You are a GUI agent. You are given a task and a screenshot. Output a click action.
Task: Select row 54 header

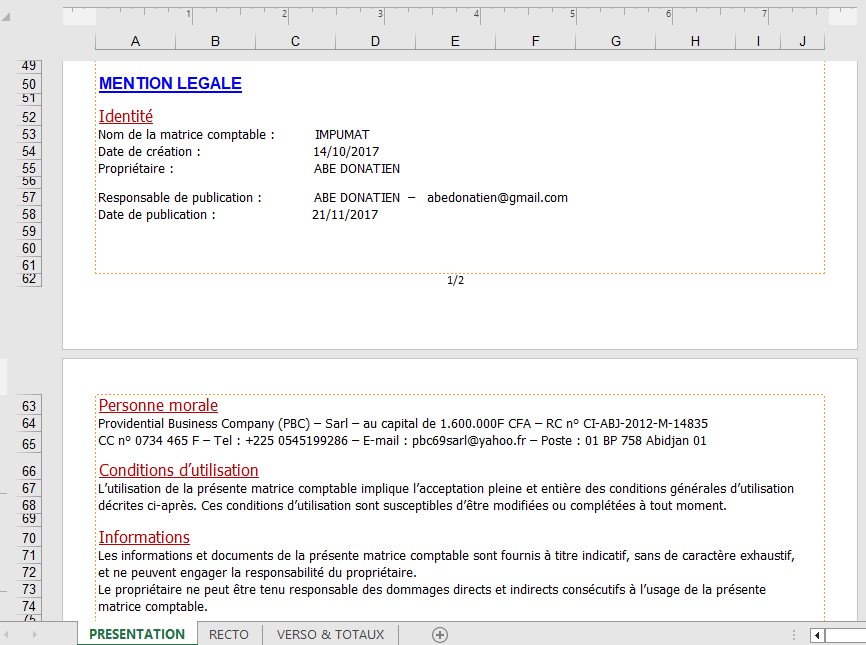[x=29, y=151]
